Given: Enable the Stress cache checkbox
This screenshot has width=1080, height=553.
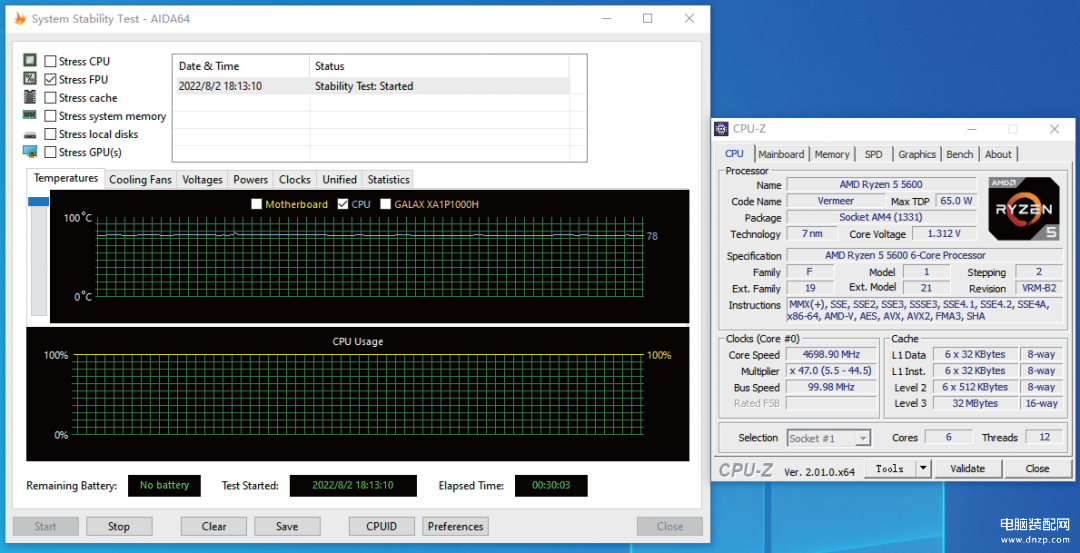Looking at the screenshot, I should tap(50, 98).
